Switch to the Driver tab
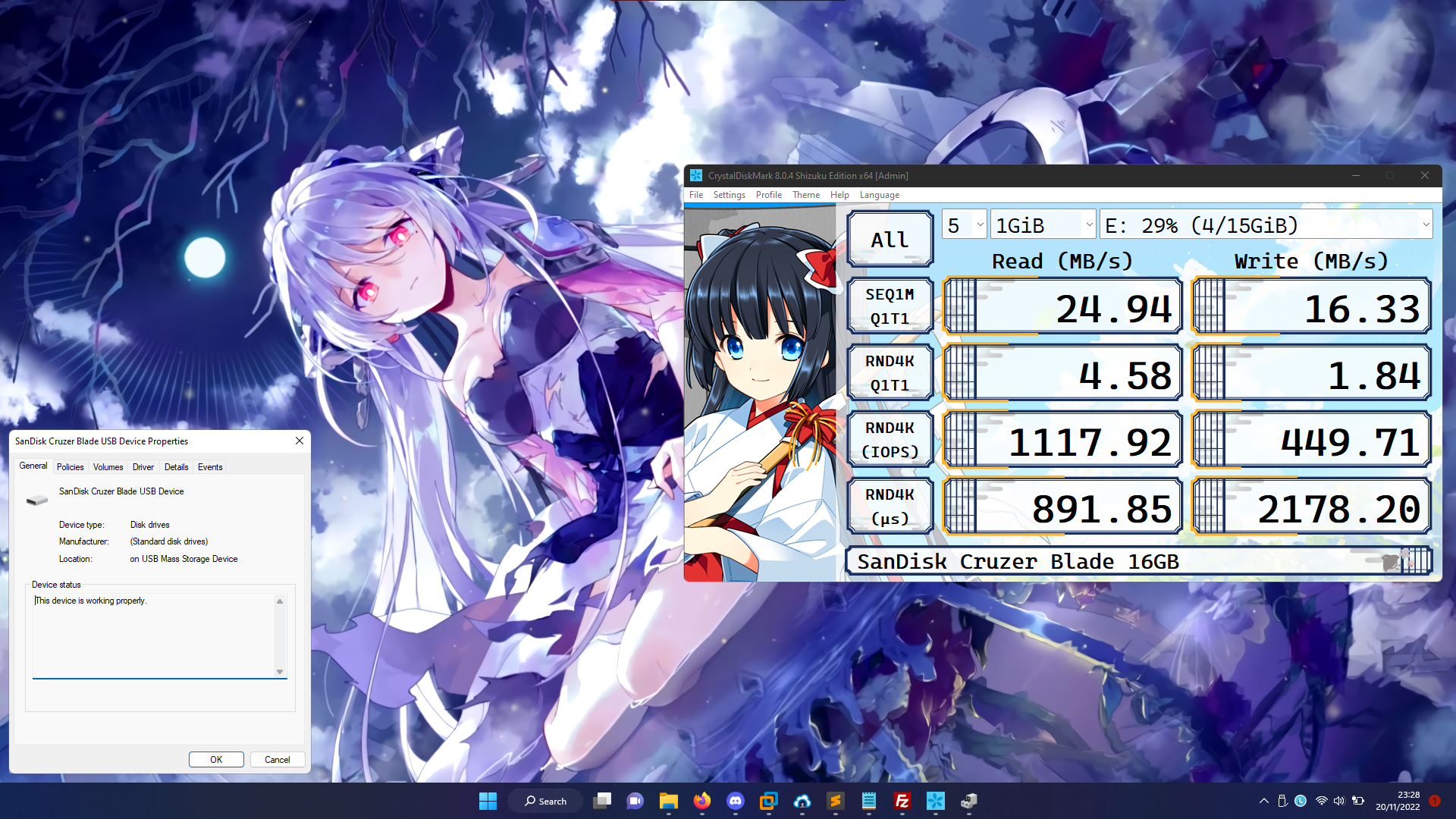The width and height of the screenshot is (1456, 819). pyautogui.click(x=143, y=467)
